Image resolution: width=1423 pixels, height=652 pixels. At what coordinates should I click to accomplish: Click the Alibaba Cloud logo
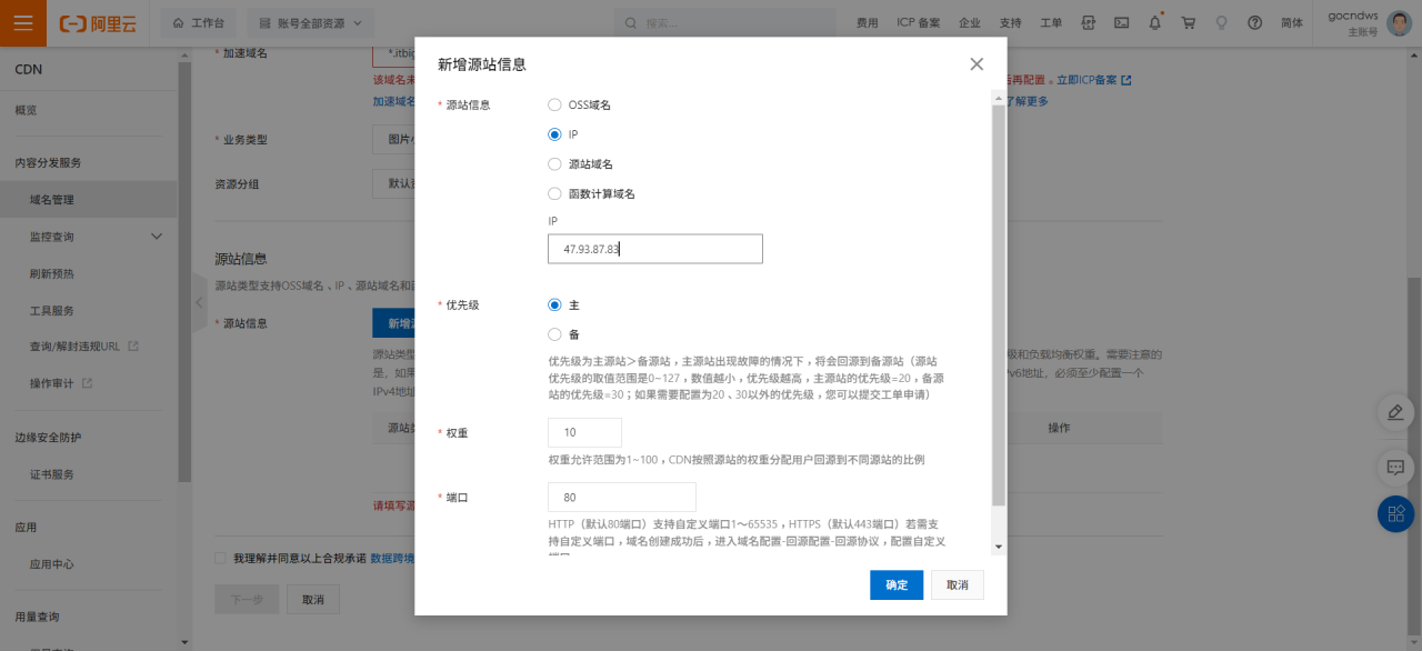(x=98, y=23)
